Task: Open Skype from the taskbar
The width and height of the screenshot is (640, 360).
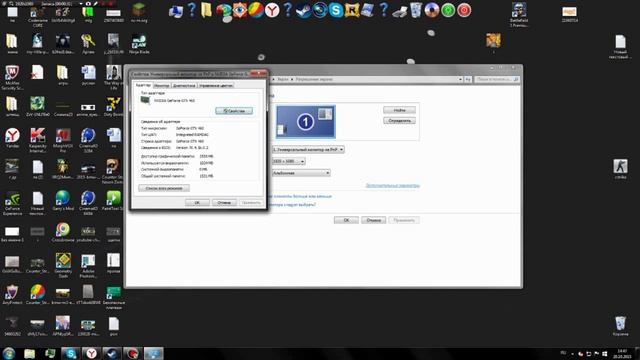Action: (71, 353)
